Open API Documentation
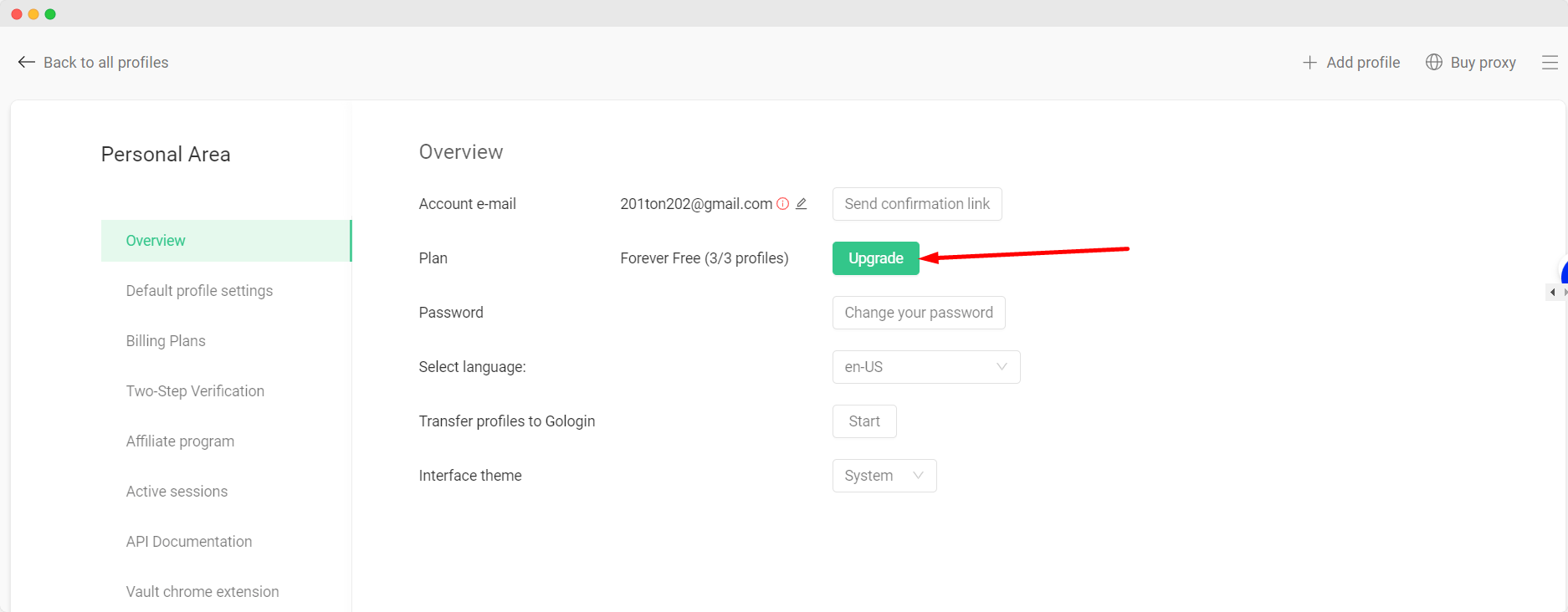This screenshot has width=1568, height=612. click(189, 542)
